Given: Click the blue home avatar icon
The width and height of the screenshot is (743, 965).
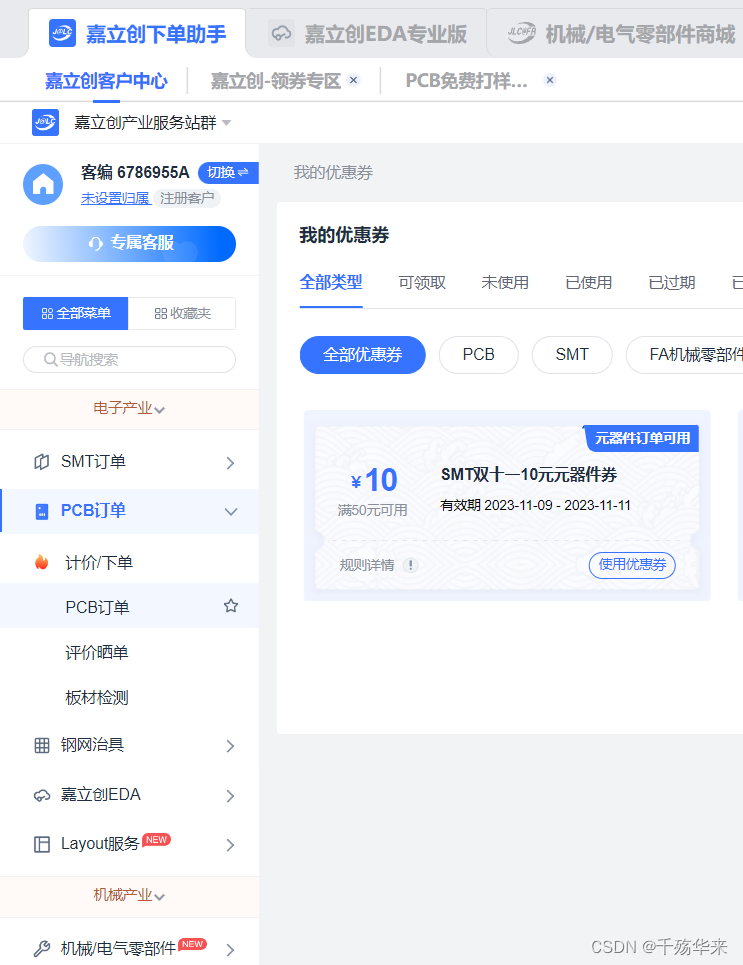Looking at the screenshot, I should pyautogui.click(x=43, y=184).
